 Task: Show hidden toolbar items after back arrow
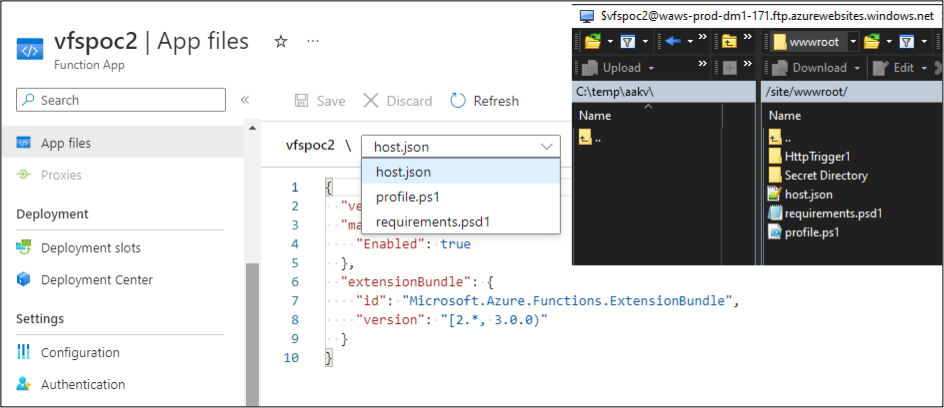tap(703, 38)
